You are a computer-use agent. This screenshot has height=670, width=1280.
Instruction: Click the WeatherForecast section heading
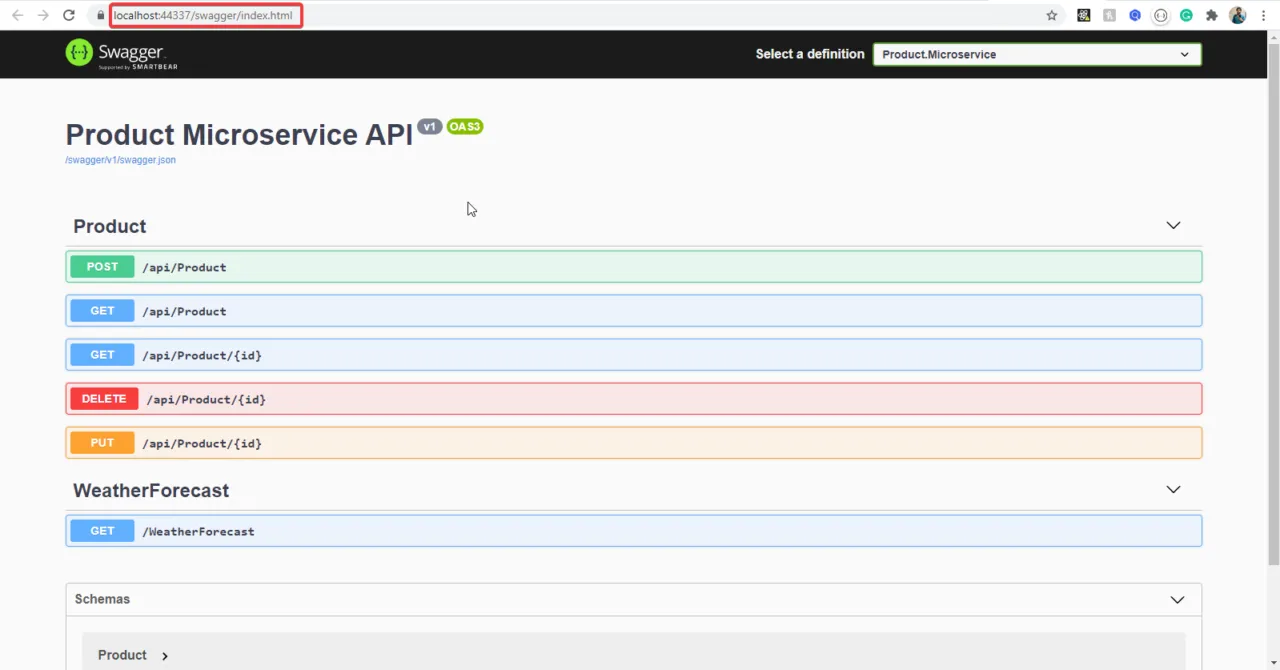(151, 490)
